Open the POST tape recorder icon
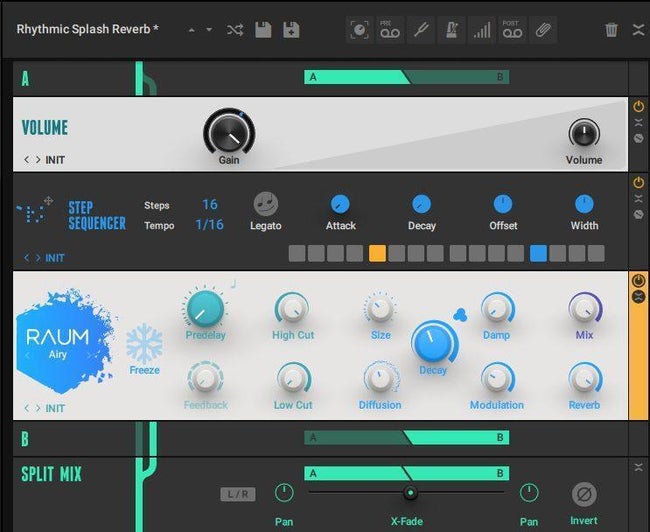 pos(512,30)
